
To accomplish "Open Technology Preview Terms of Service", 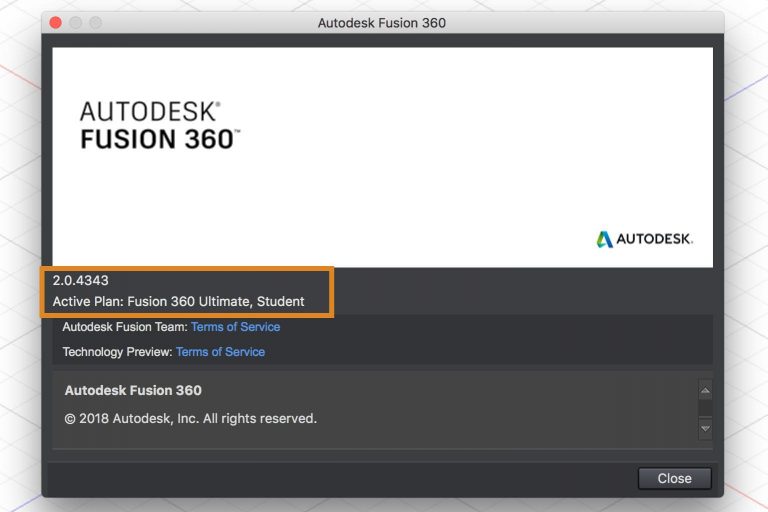I will click(x=220, y=352).
